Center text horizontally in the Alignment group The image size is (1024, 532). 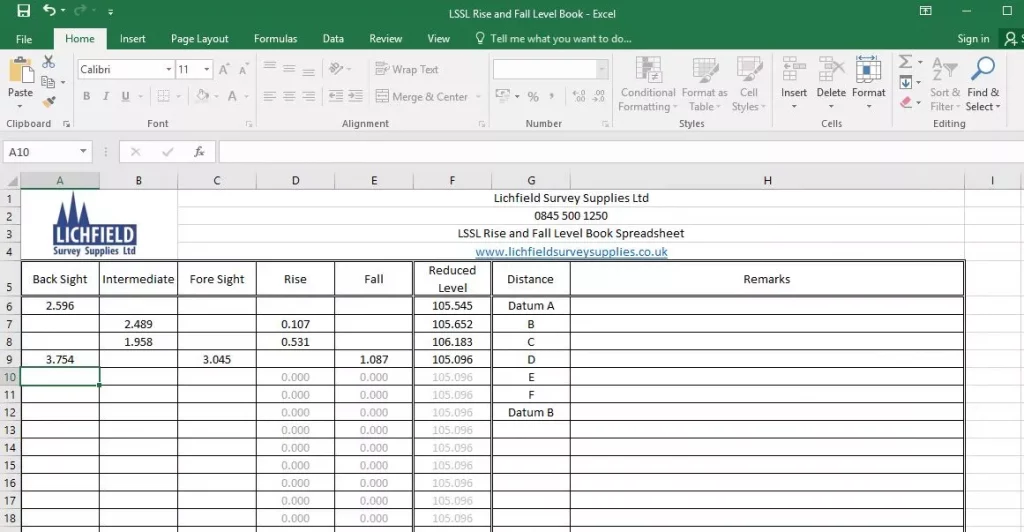click(289, 96)
